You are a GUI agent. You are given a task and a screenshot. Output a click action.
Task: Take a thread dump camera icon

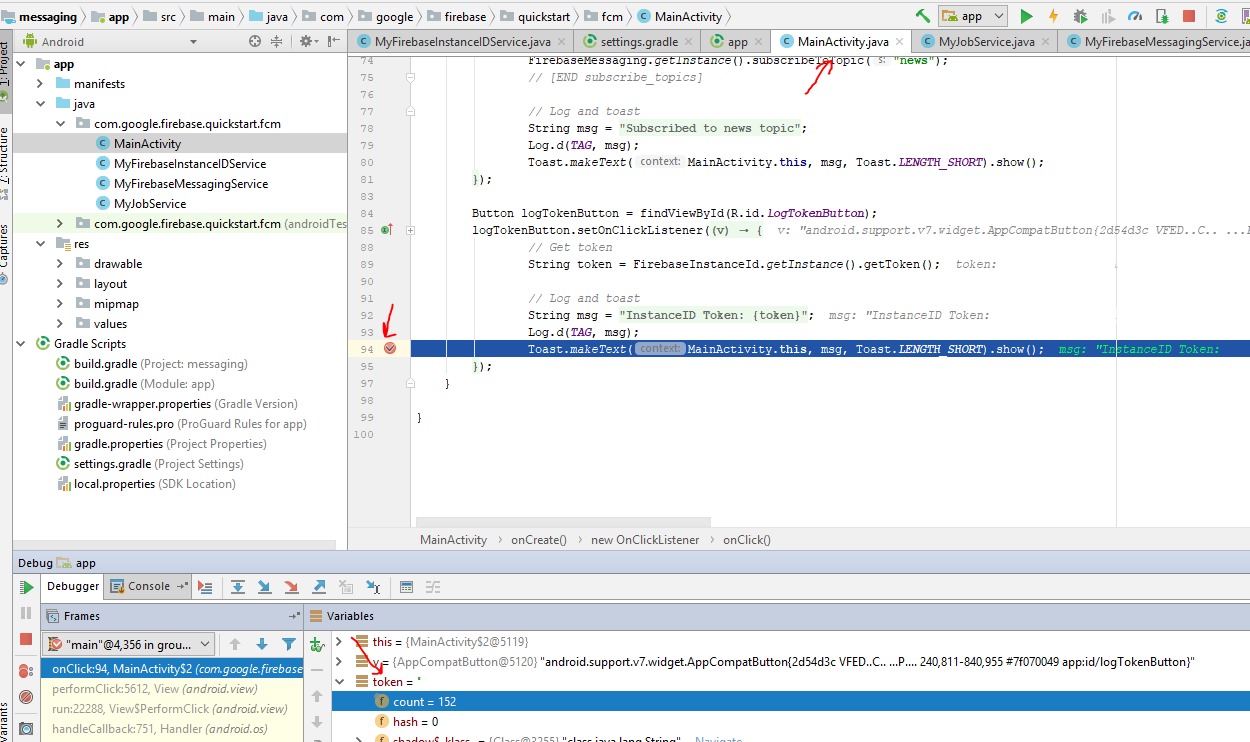coord(26,729)
